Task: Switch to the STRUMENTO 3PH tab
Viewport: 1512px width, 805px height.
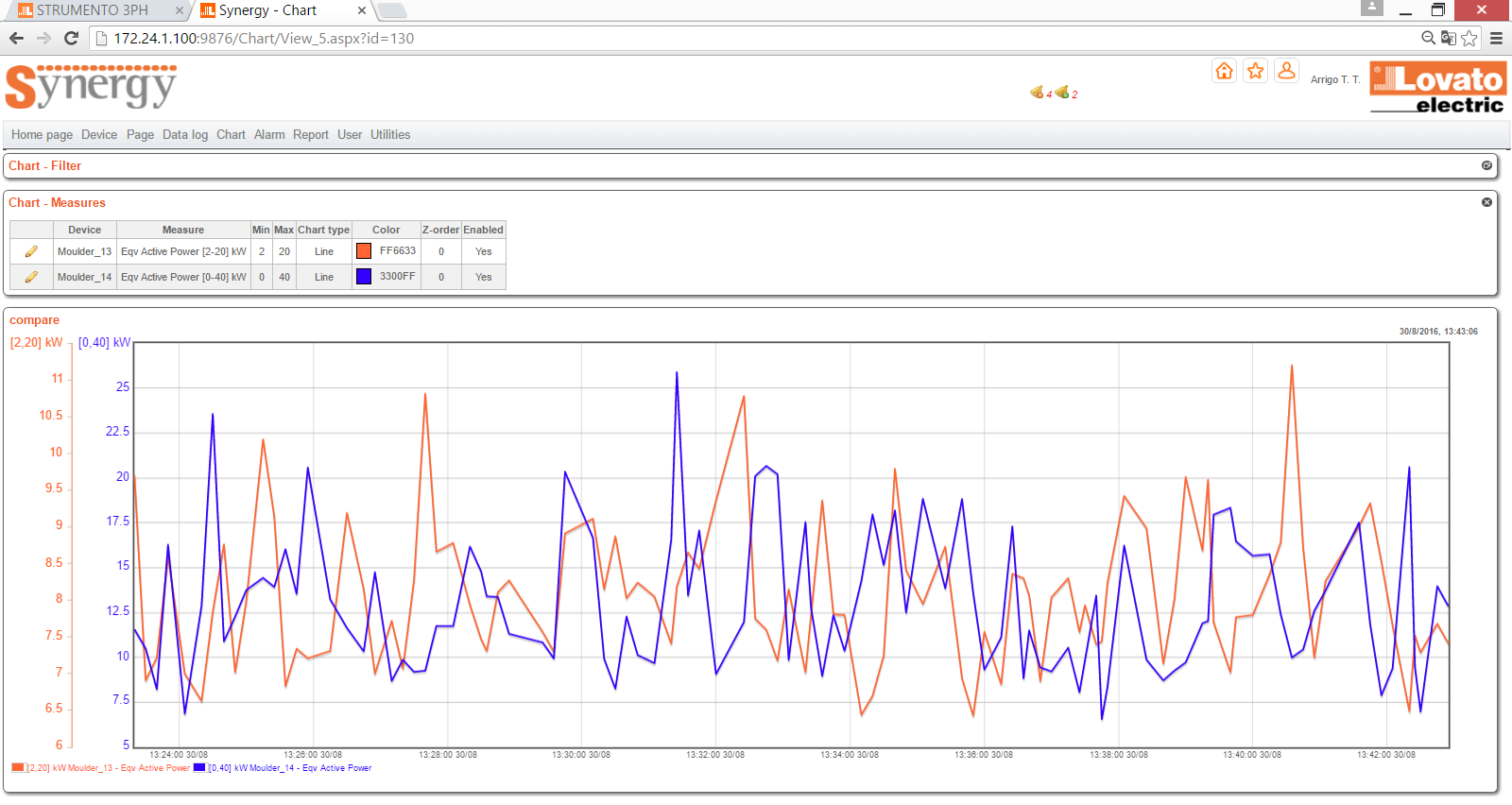Action: pos(93,10)
